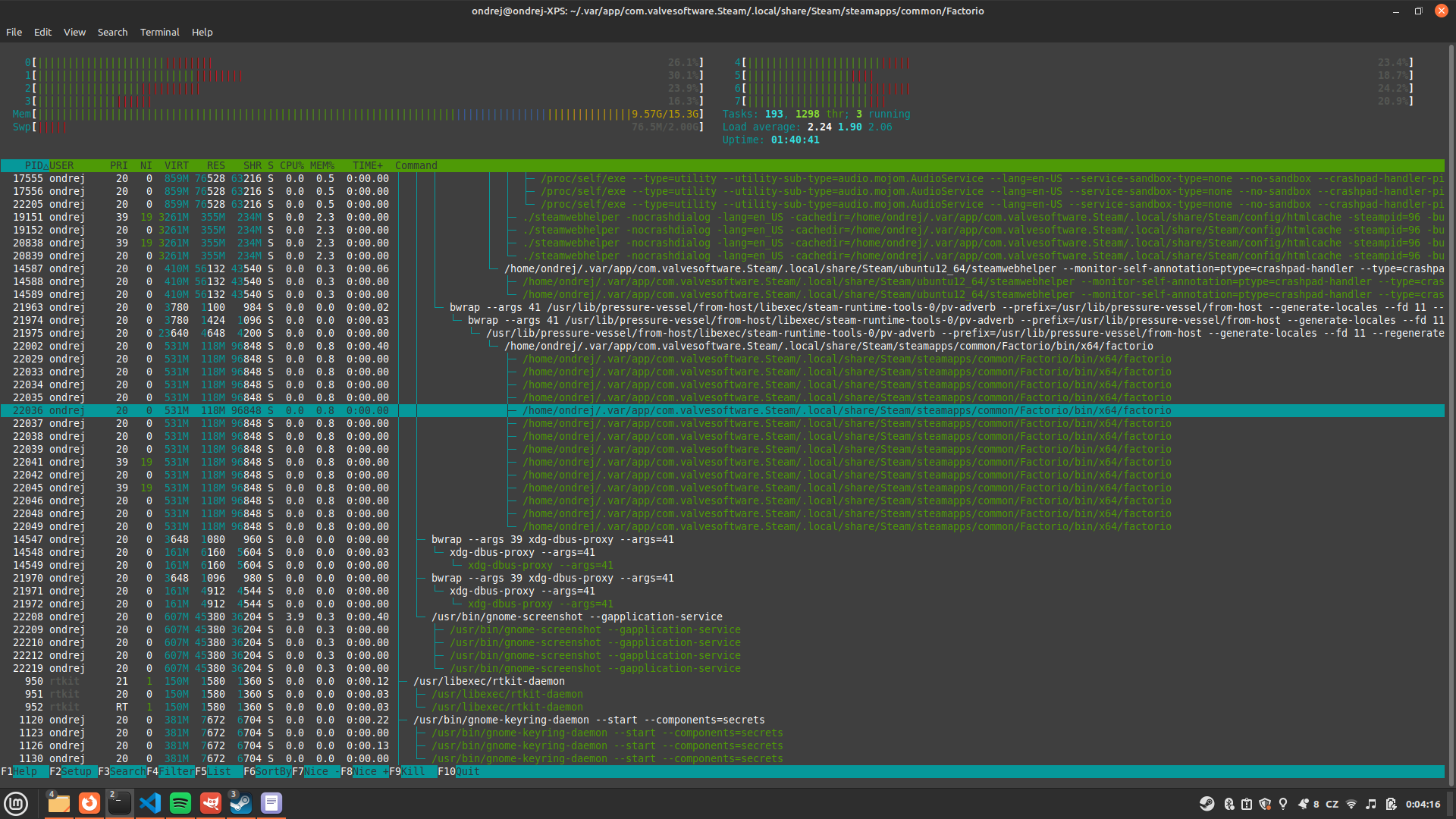Click the lightbulb tray icon

[1283, 804]
